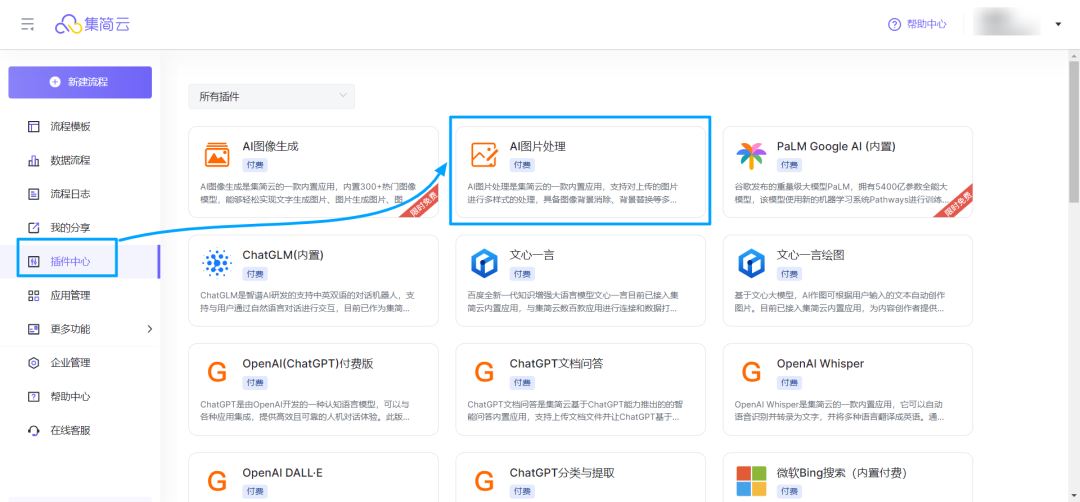Expand 更多功能 with the chevron arrow
Screen dimensions: 1080x502
tap(150, 329)
